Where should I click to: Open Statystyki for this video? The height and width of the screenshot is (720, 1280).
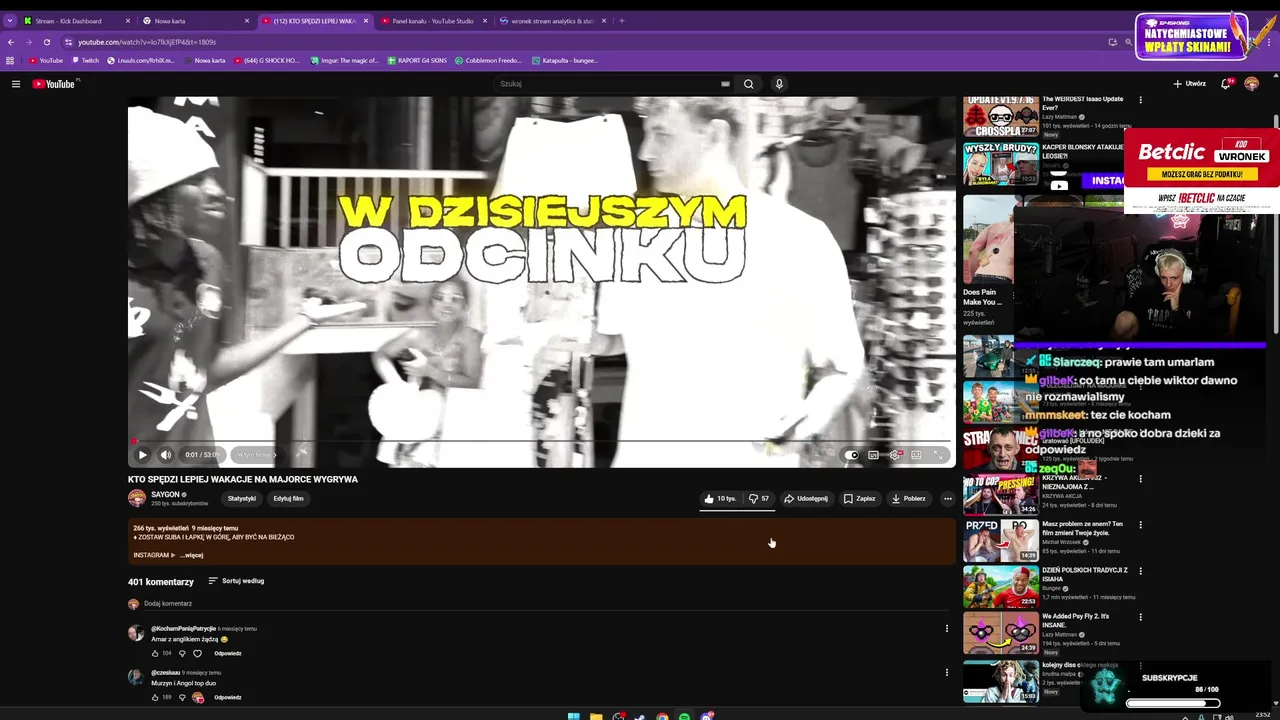click(x=242, y=498)
